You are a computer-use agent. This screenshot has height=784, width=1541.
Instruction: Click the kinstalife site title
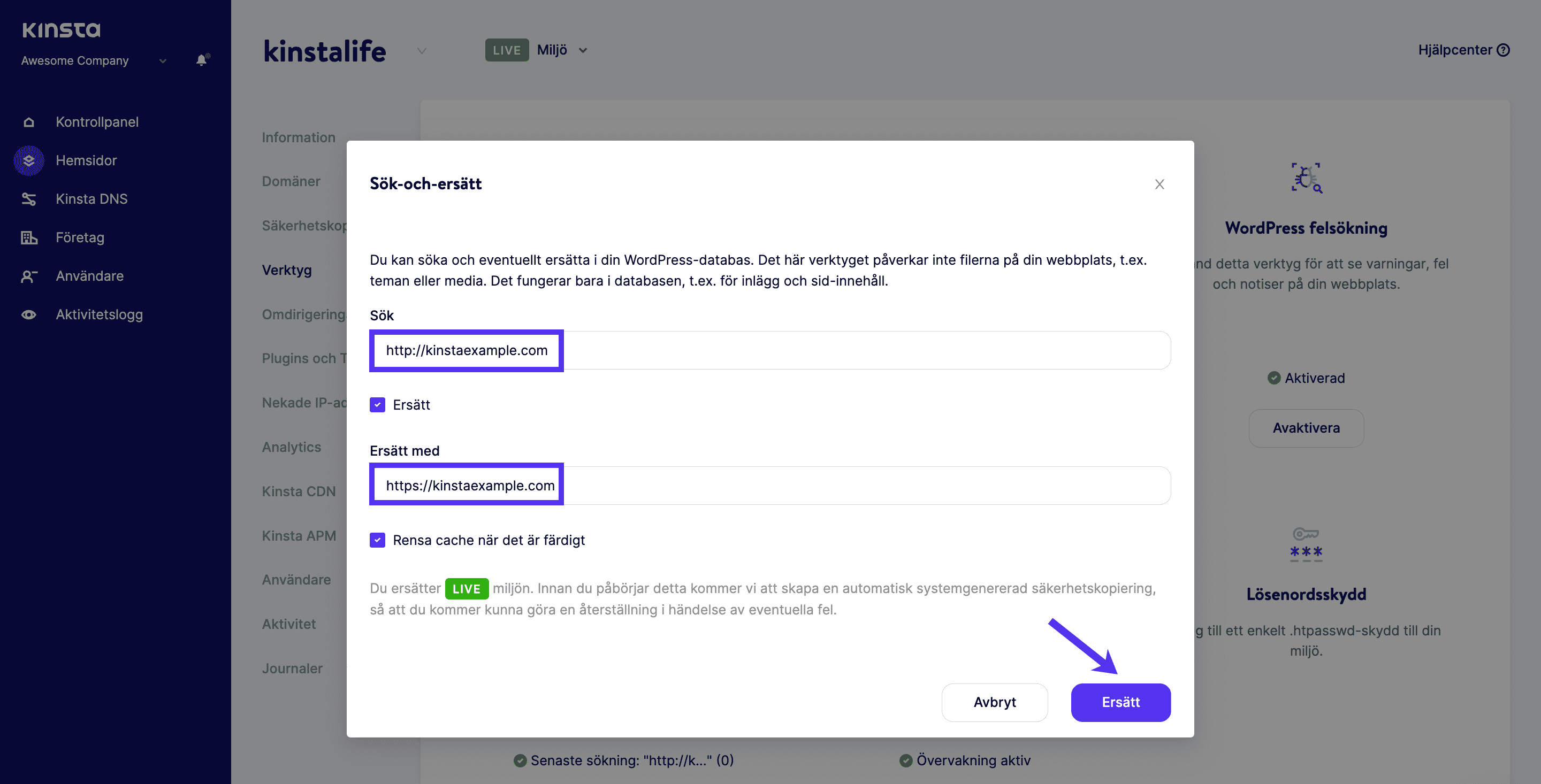[325, 51]
